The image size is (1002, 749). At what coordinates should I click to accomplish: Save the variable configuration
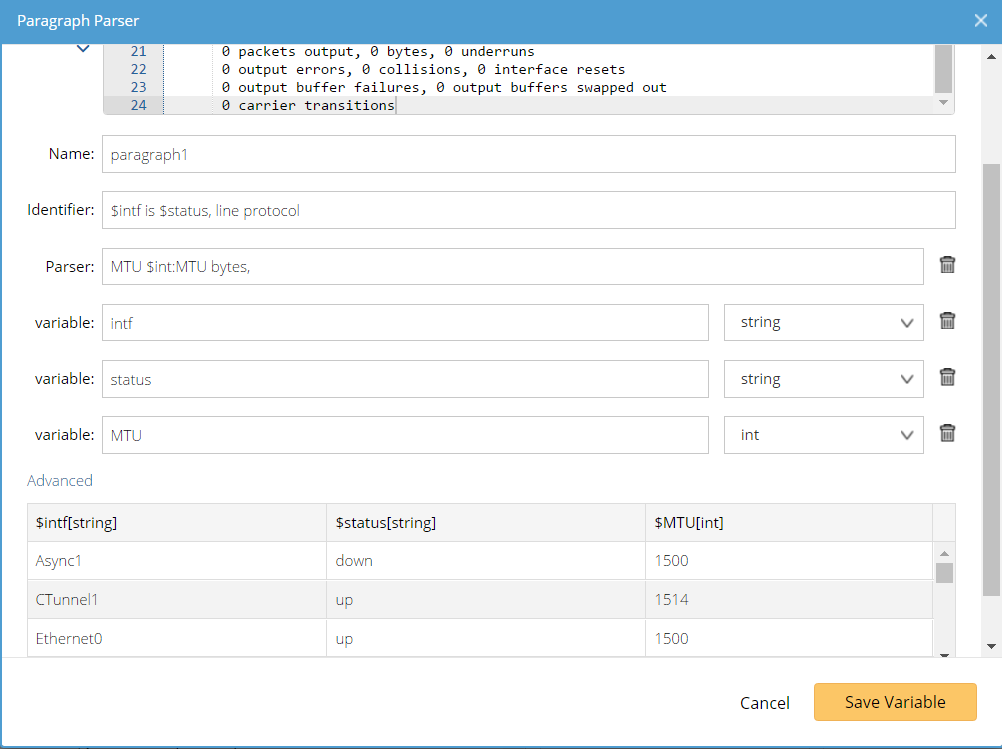[x=894, y=702]
